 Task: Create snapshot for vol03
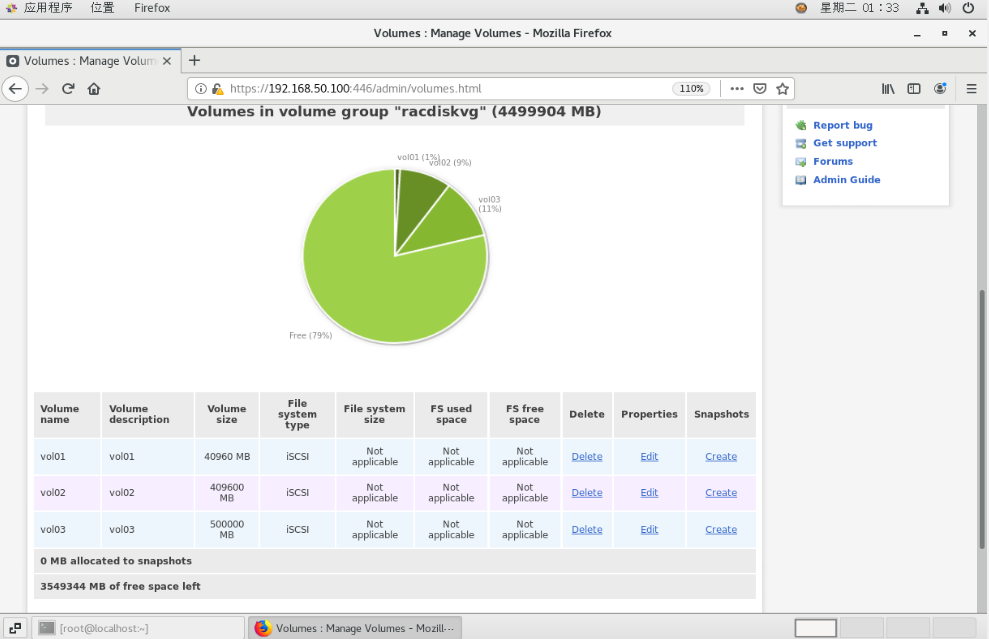(x=721, y=530)
